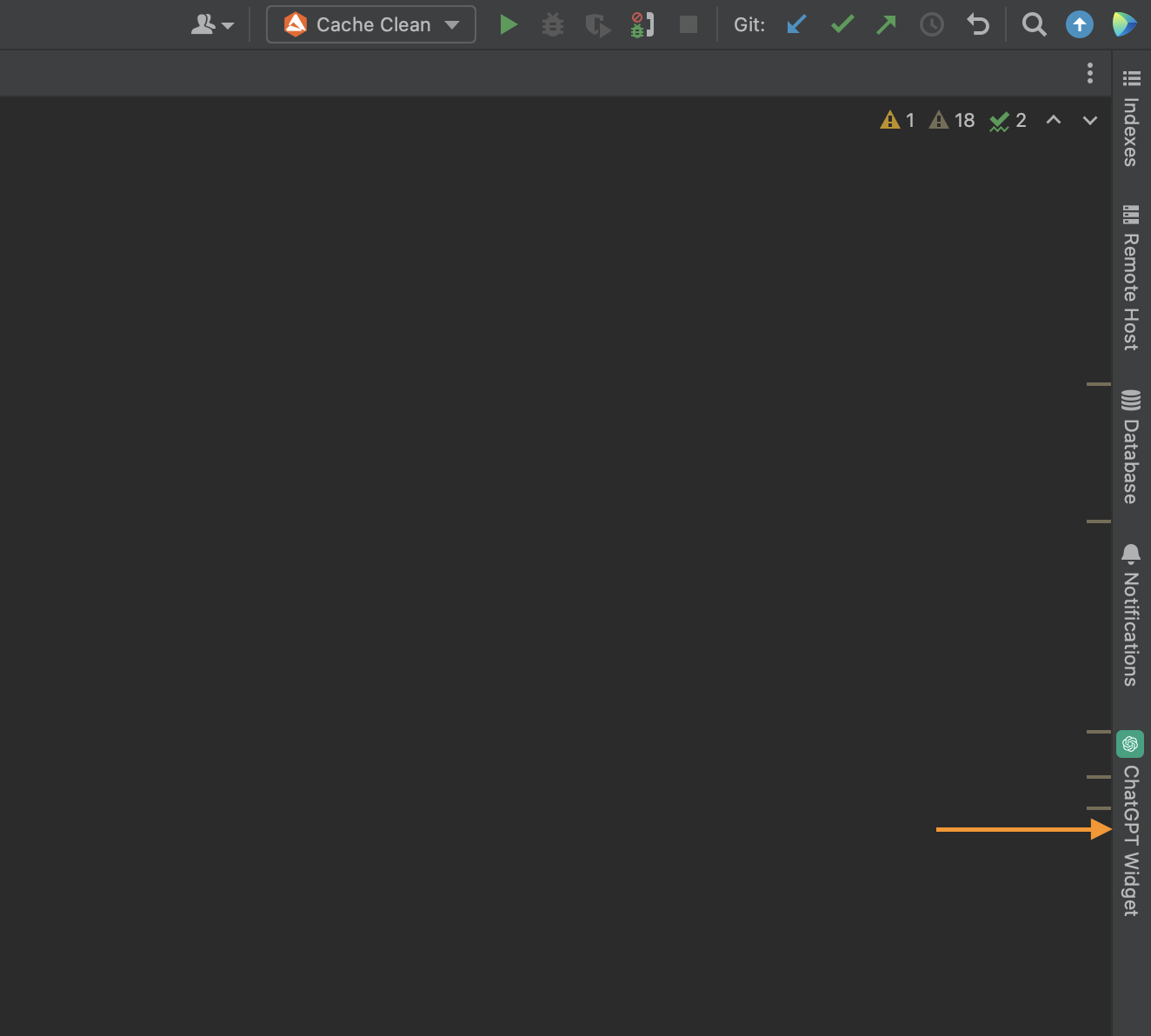
Task: Run with coverage icon
Action: pyautogui.click(x=597, y=24)
